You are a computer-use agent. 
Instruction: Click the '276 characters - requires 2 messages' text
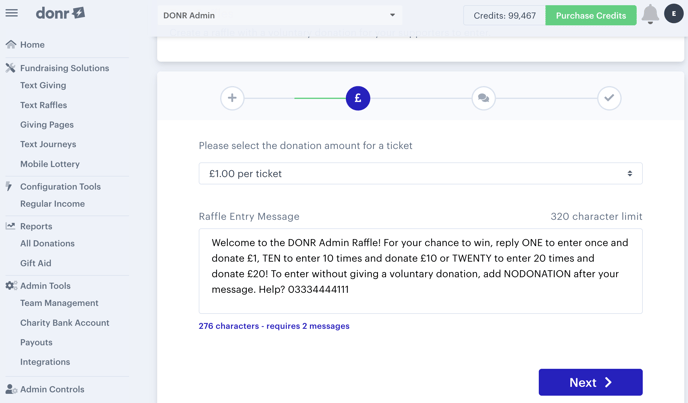click(x=274, y=326)
